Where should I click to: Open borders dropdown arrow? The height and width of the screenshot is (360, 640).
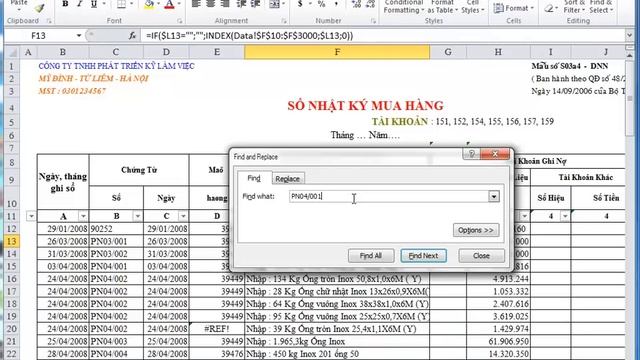[x=131, y=4]
